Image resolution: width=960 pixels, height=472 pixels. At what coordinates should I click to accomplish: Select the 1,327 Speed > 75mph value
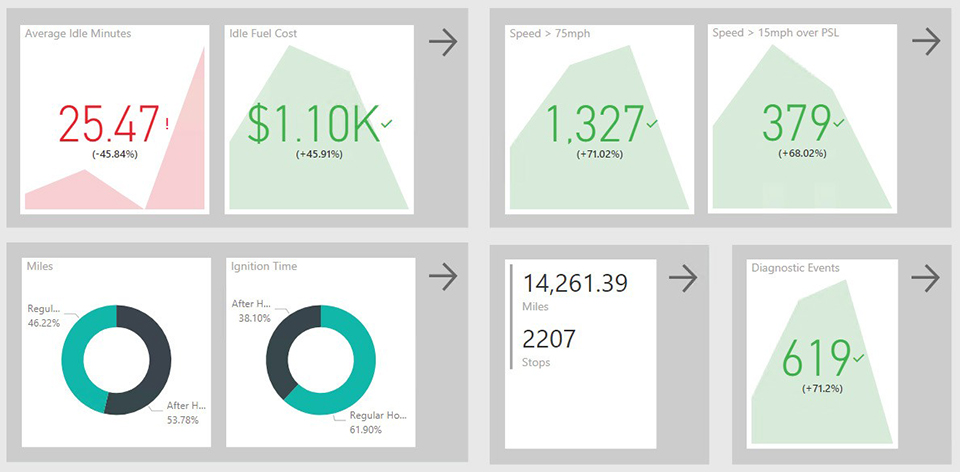click(x=594, y=124)
